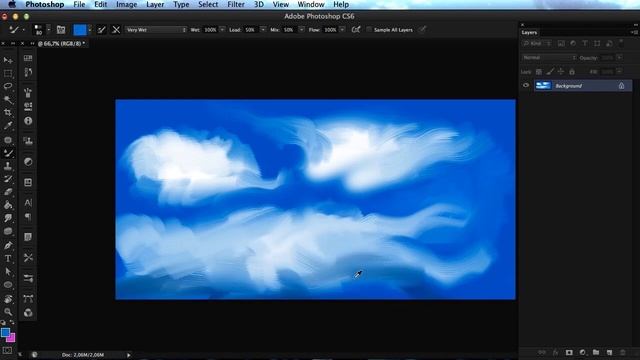Open the Image menu
640x360 pixels.
pyautogui.click(x=127, y=4)
